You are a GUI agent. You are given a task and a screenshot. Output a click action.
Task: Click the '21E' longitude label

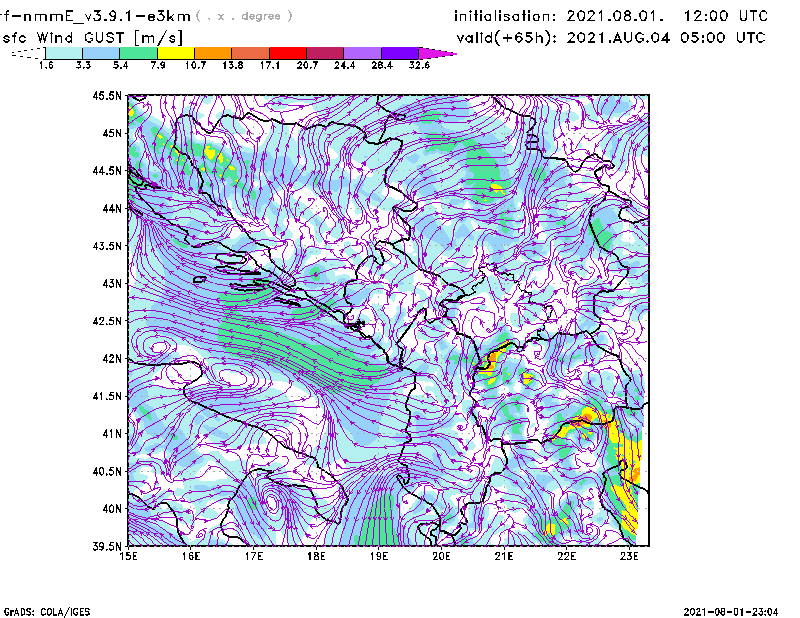click(504, 556)
